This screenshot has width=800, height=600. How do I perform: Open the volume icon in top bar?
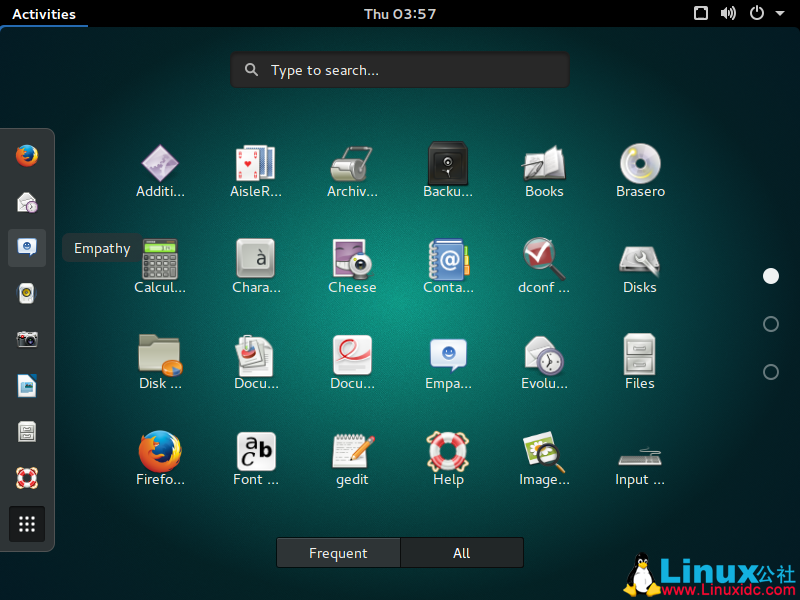point(728,13)
